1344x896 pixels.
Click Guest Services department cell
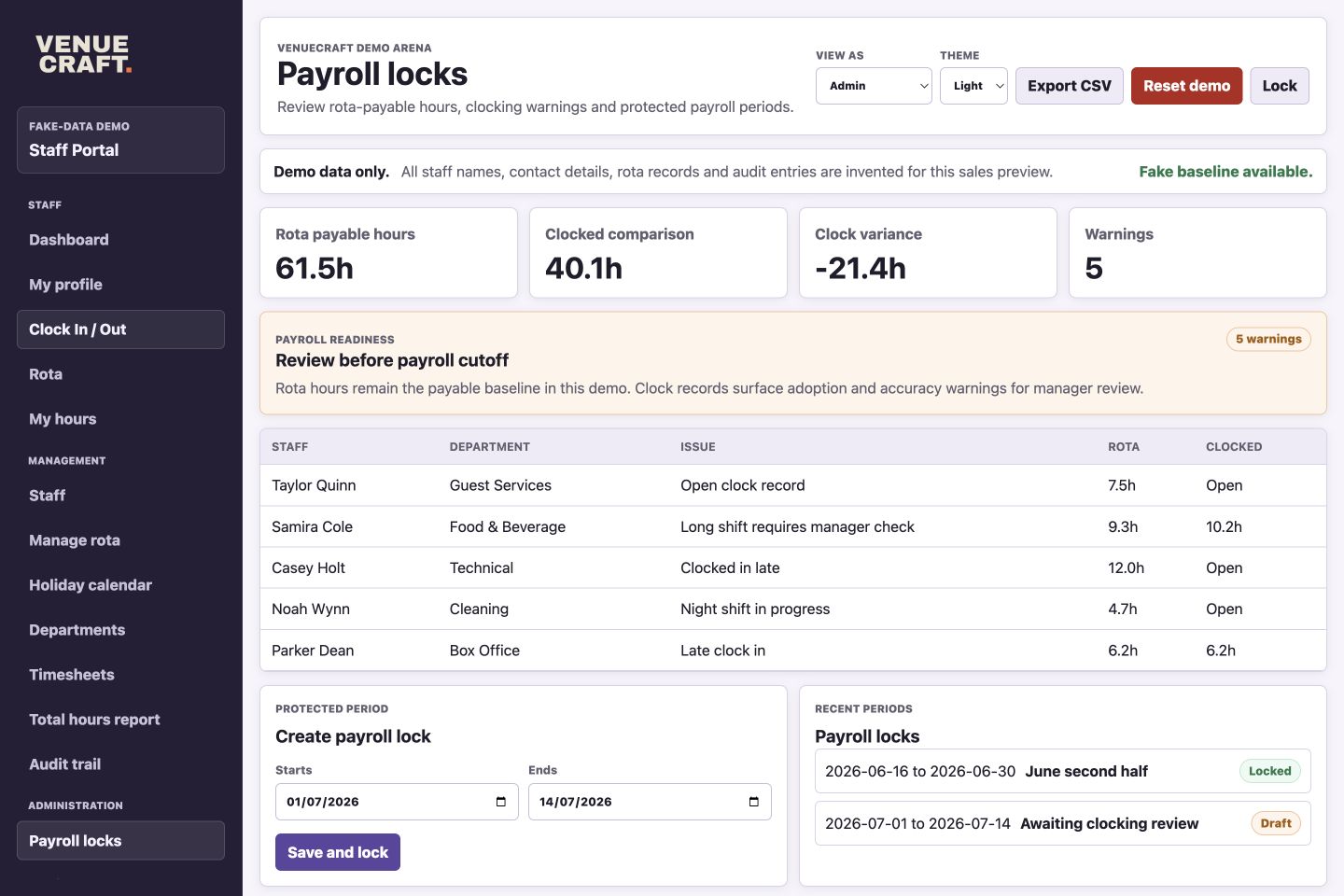point(500,485)
